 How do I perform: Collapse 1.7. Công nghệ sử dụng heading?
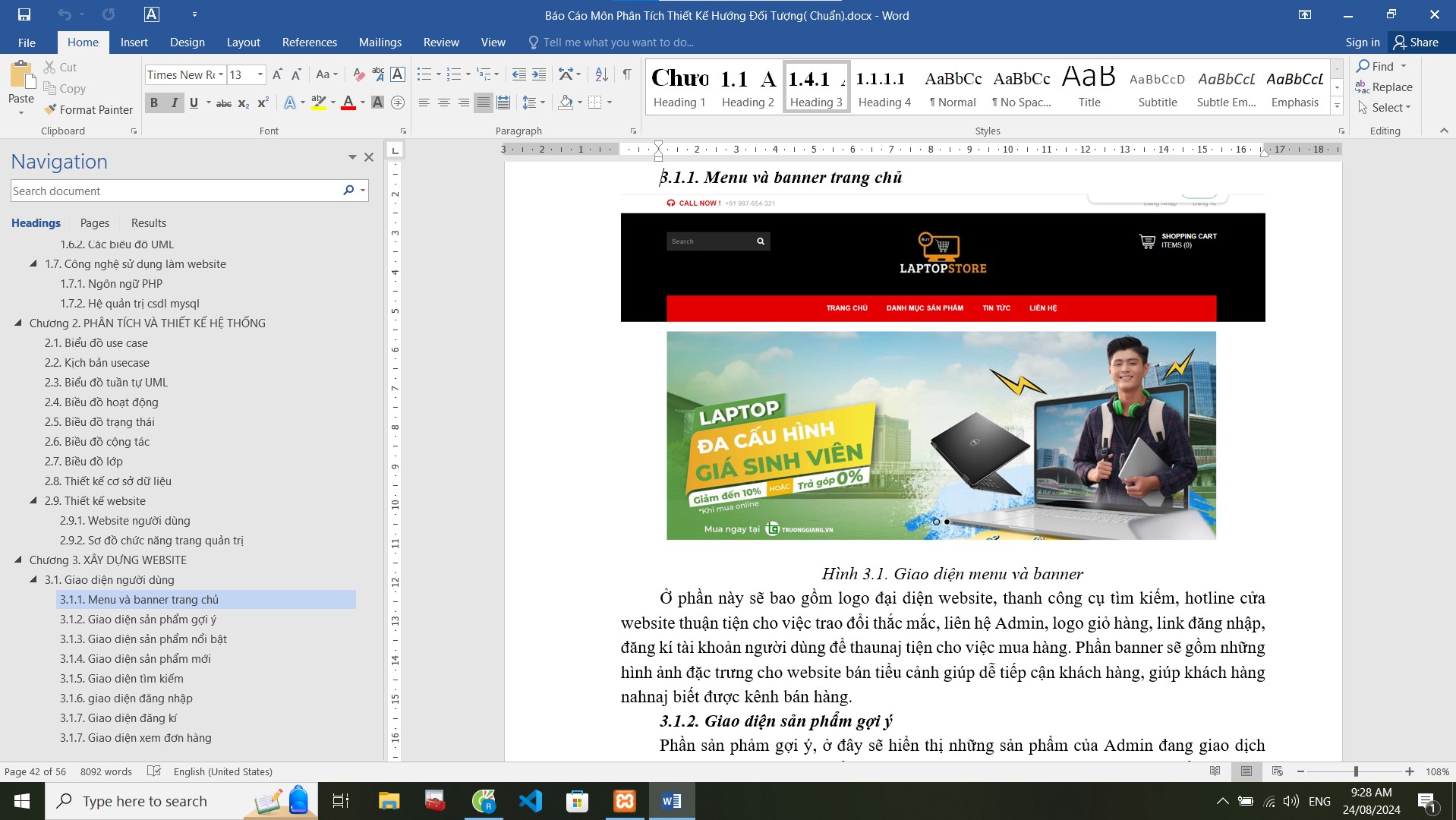[33, 263]
